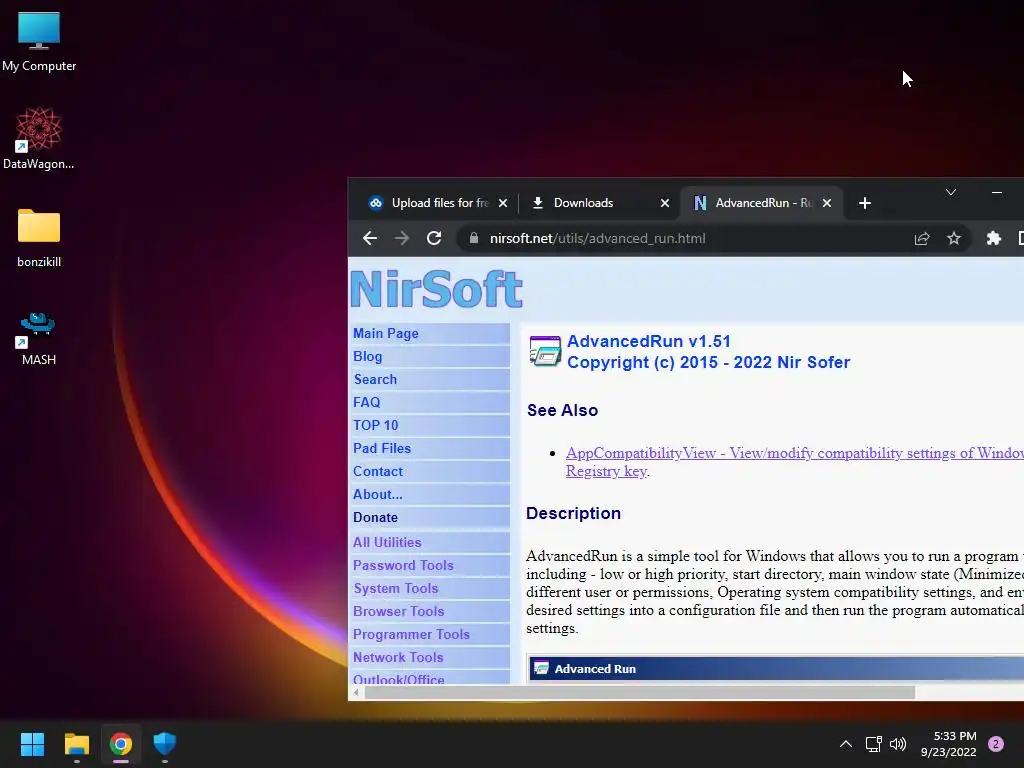Open Chrome tab search dropdown arrow
1024x768 pixels.
tap(951, 192)
